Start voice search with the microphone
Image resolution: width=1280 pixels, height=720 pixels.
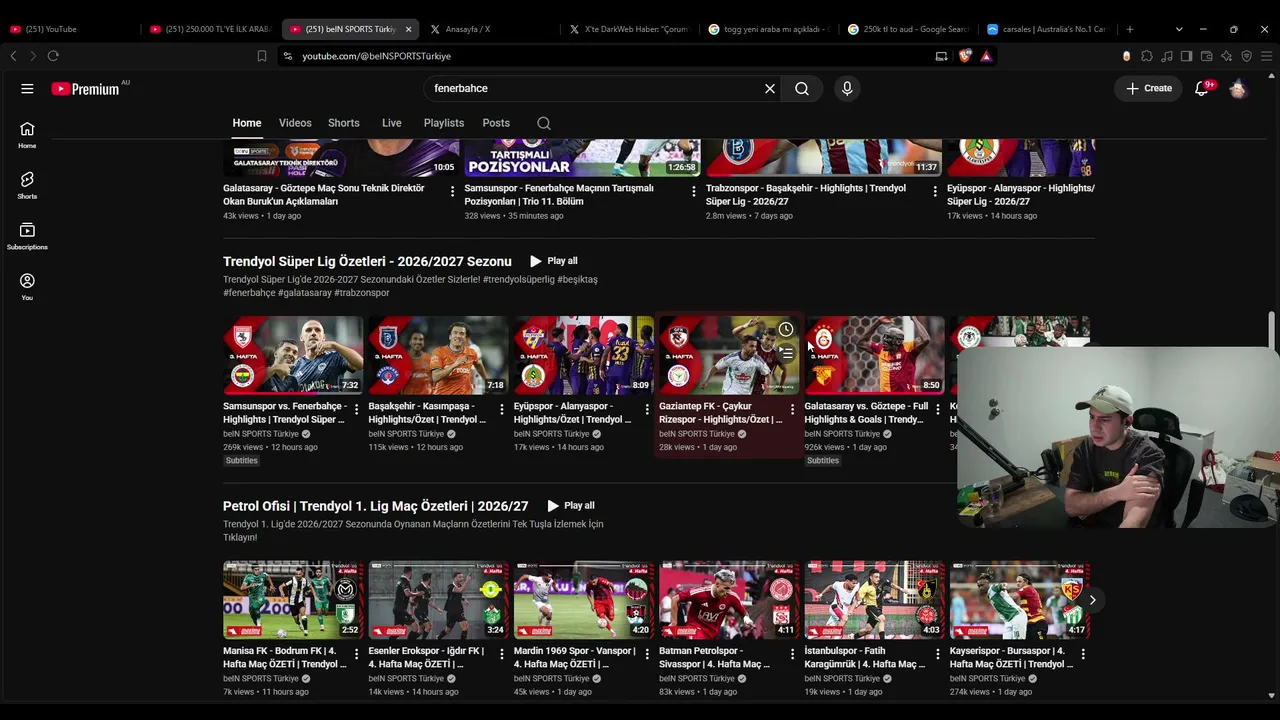pyautogui.click(x=847, y=88)
